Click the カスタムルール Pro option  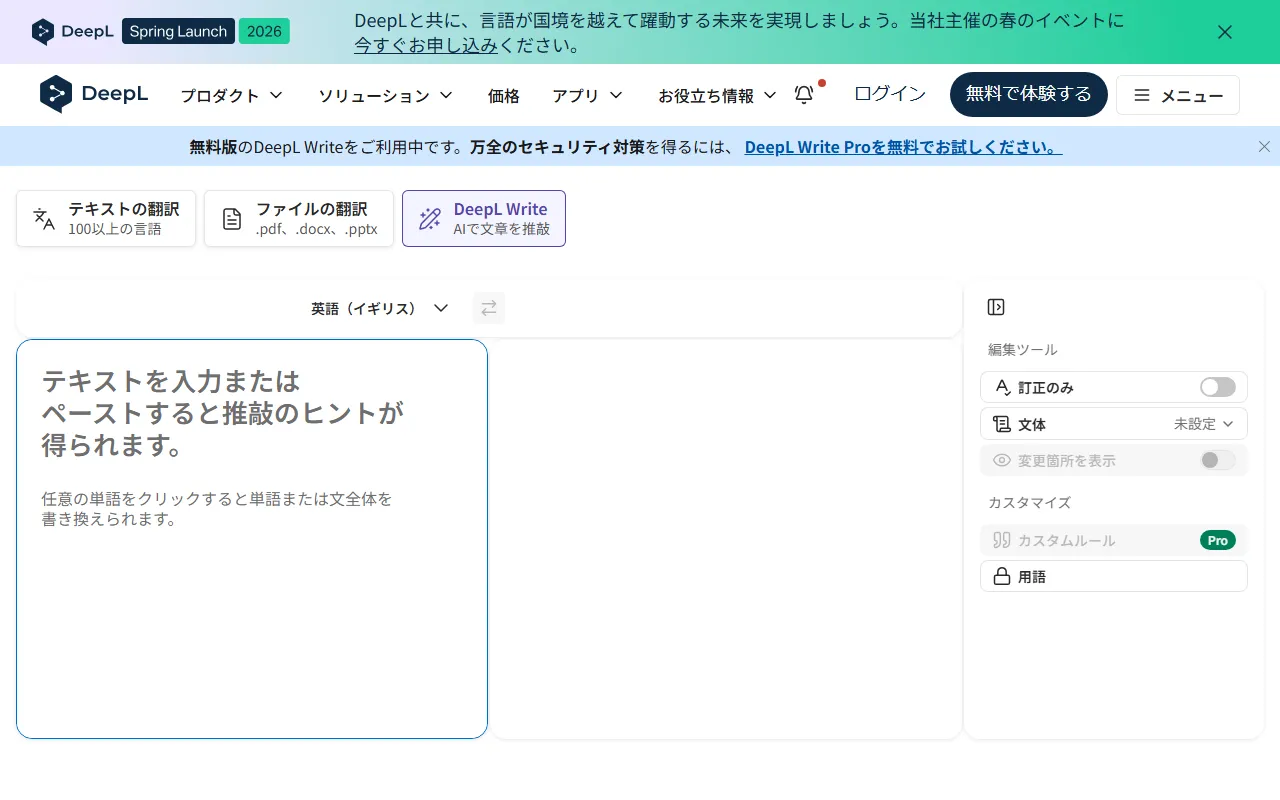(x=1114, y=540)
